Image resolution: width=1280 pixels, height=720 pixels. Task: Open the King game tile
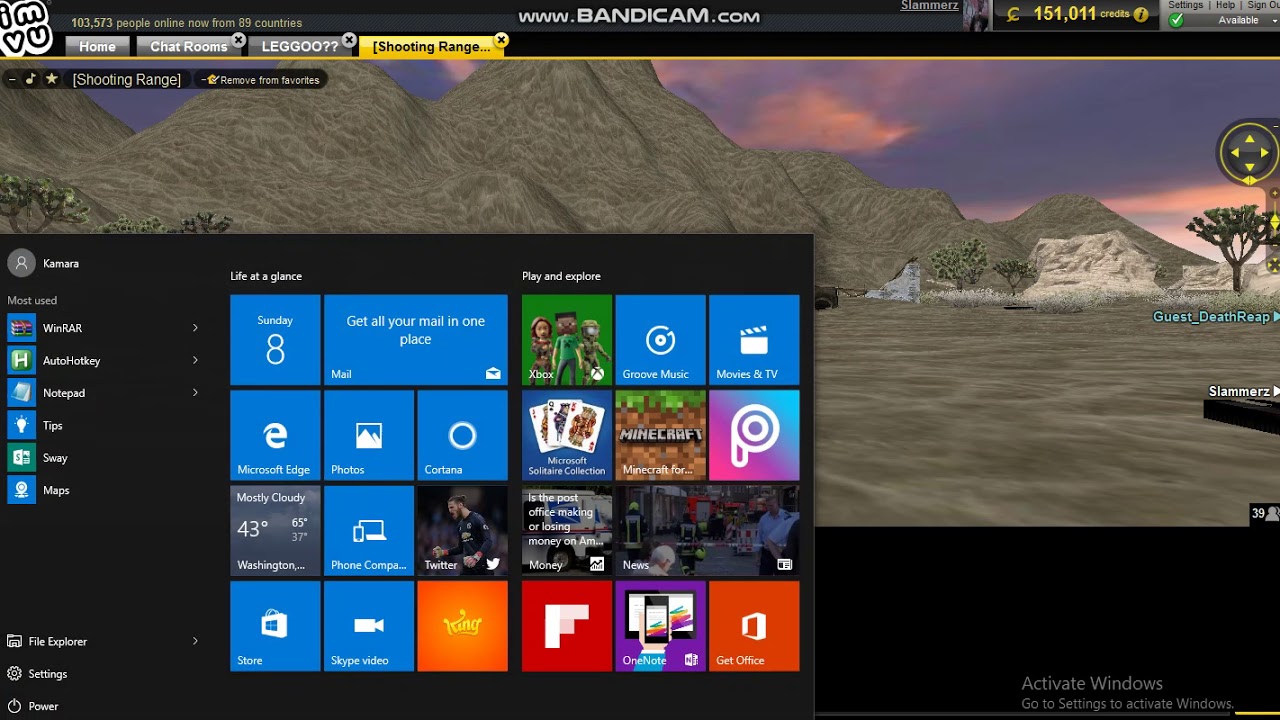[462, 627]
